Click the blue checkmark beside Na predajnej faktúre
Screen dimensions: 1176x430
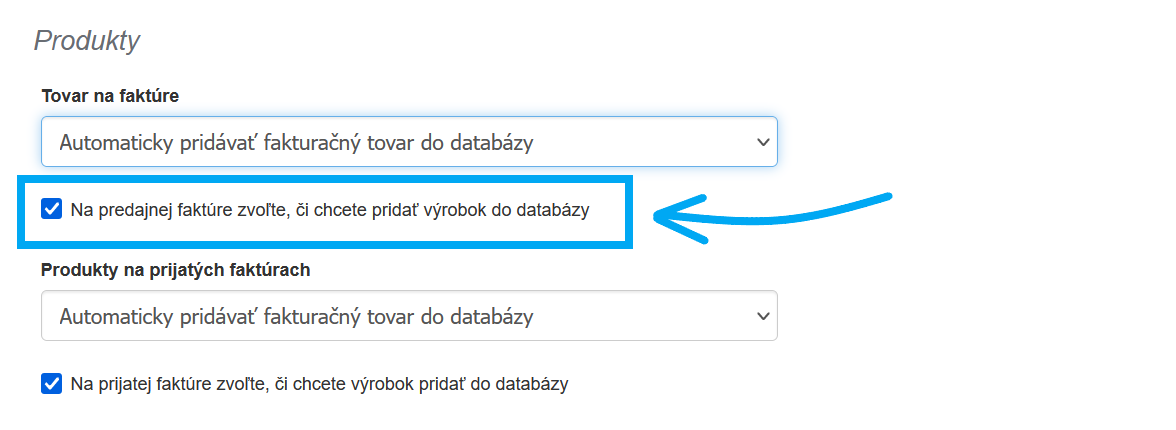[x=51, y=209]
